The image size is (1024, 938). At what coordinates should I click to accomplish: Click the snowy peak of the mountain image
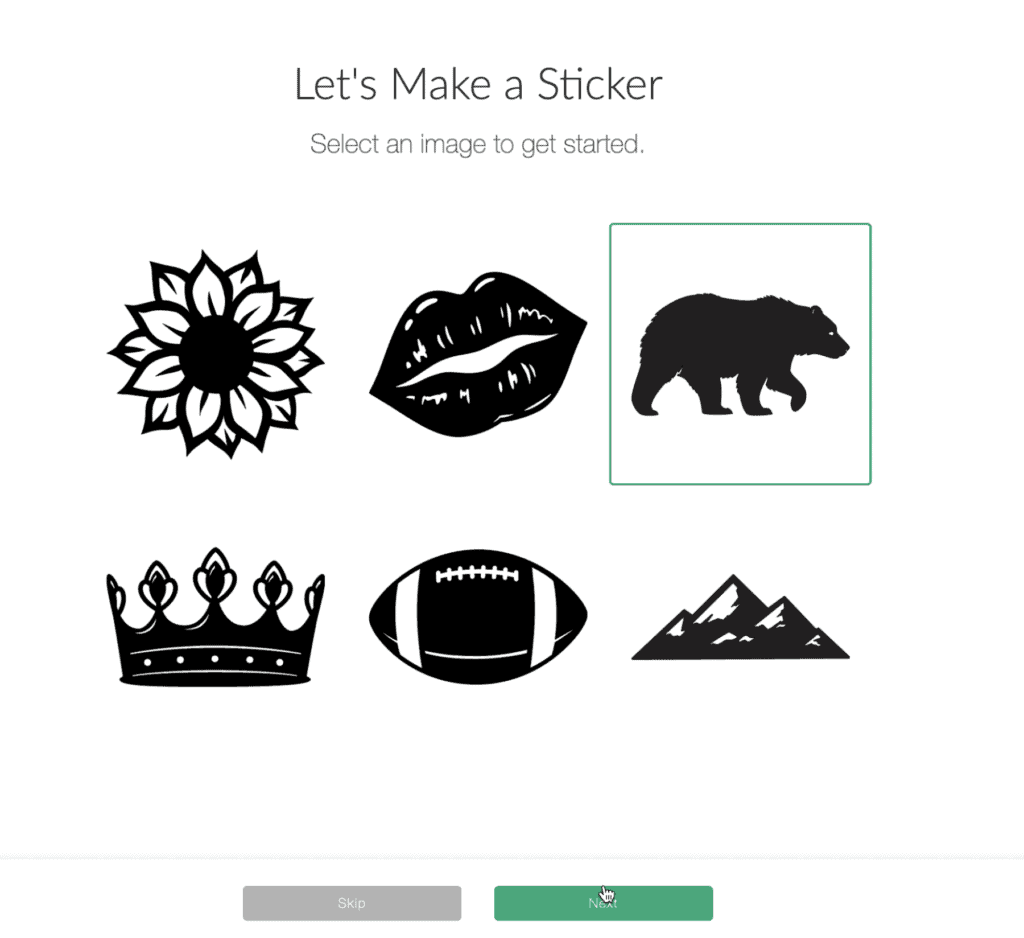pos(725,598)
